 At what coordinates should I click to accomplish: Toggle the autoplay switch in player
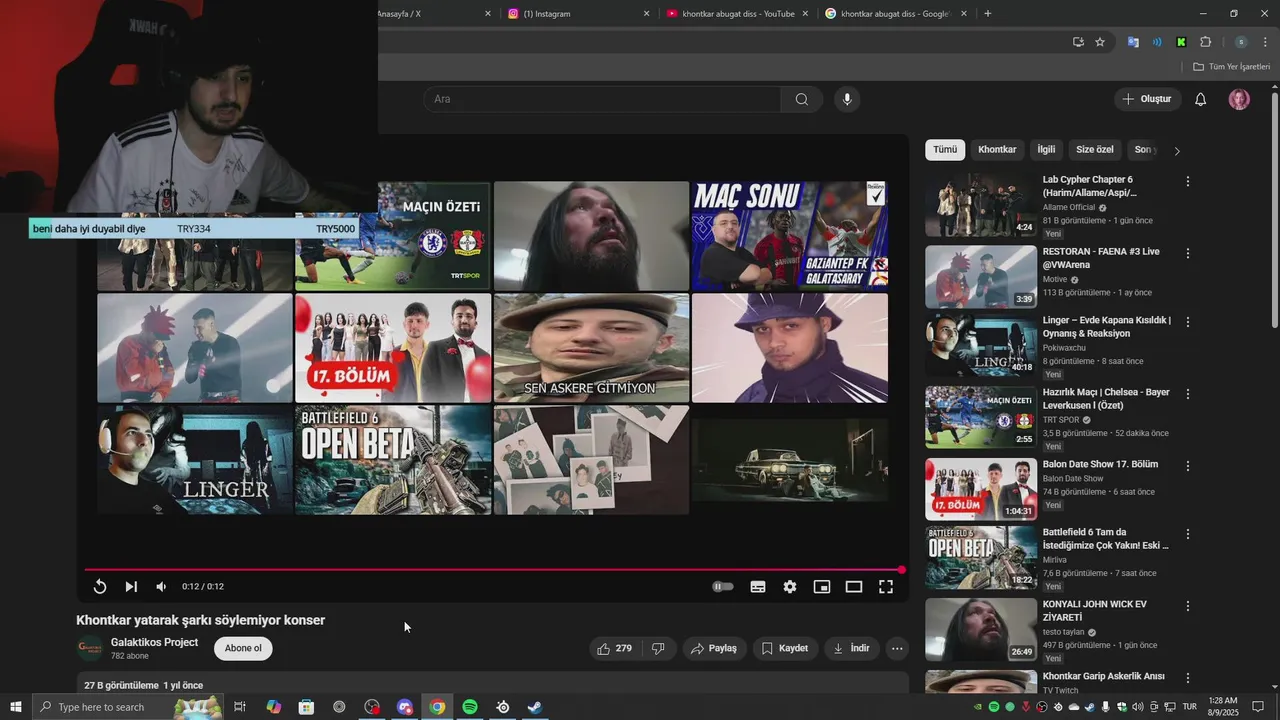723,587
